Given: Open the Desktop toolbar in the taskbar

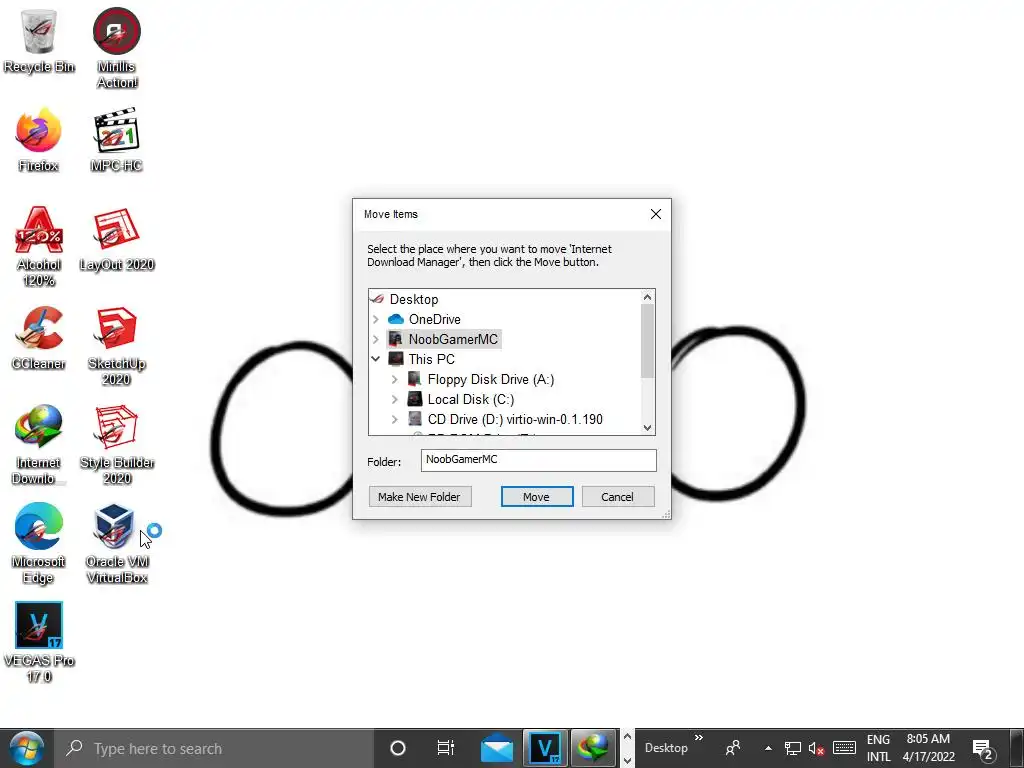Looking at the screenshot, I should click(x=666, y=748).
